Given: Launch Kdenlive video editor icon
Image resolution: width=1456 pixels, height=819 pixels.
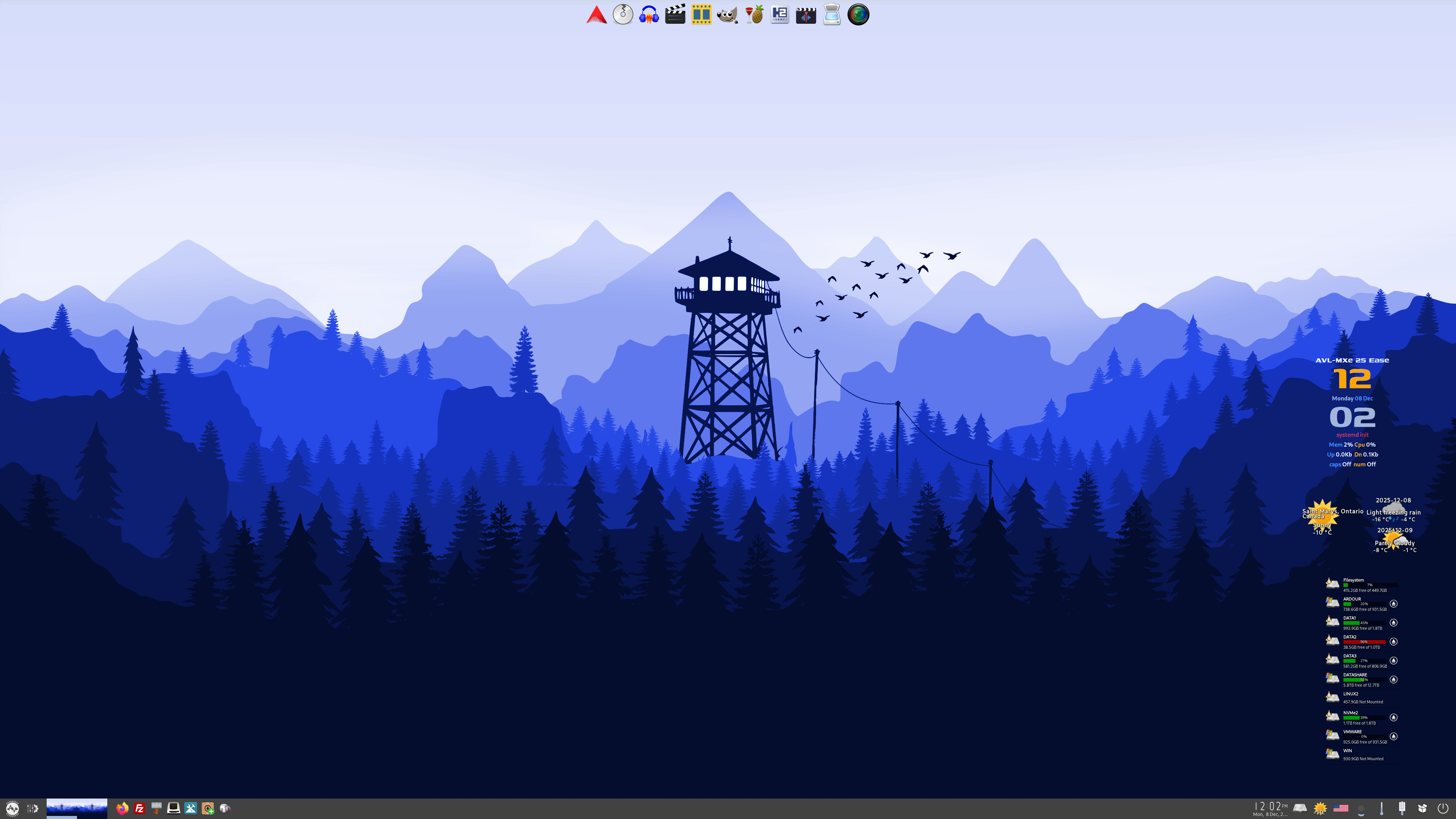Looking at the screenshot, I should 805,15.
